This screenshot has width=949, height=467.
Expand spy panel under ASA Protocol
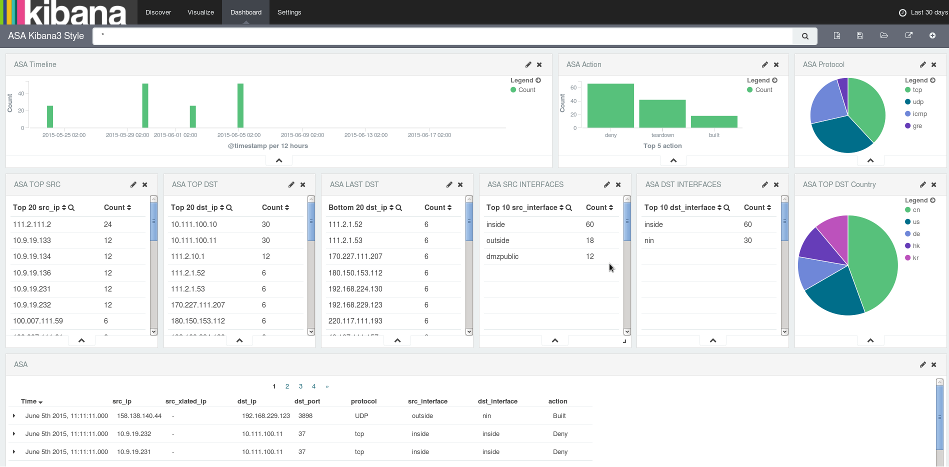pos(870,160)
